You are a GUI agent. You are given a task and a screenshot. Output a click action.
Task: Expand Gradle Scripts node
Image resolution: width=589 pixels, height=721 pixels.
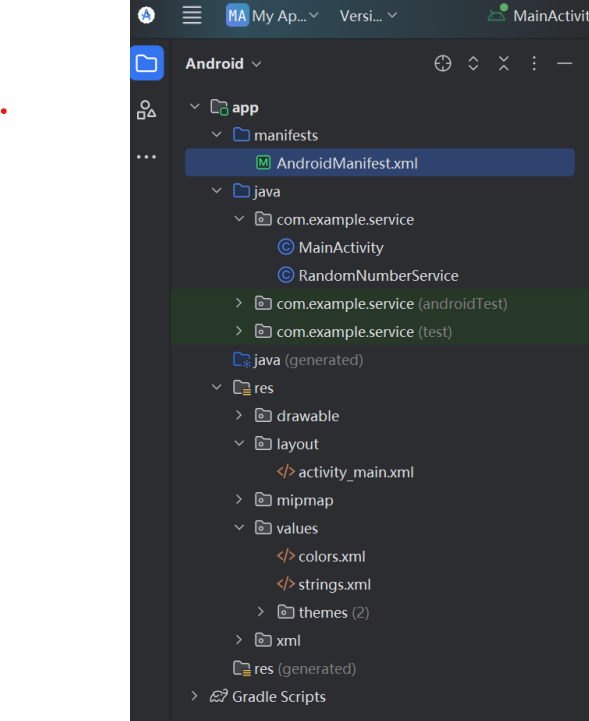click(194, 696)
